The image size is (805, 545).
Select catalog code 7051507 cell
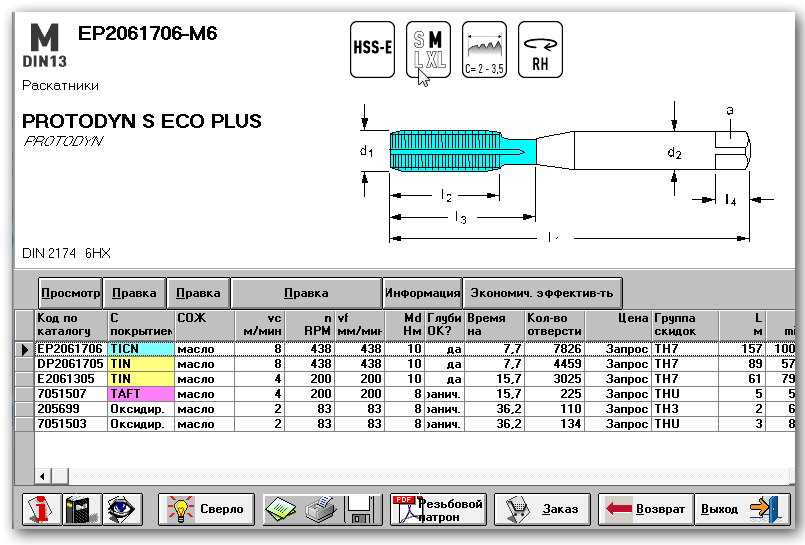click(70, 394)
